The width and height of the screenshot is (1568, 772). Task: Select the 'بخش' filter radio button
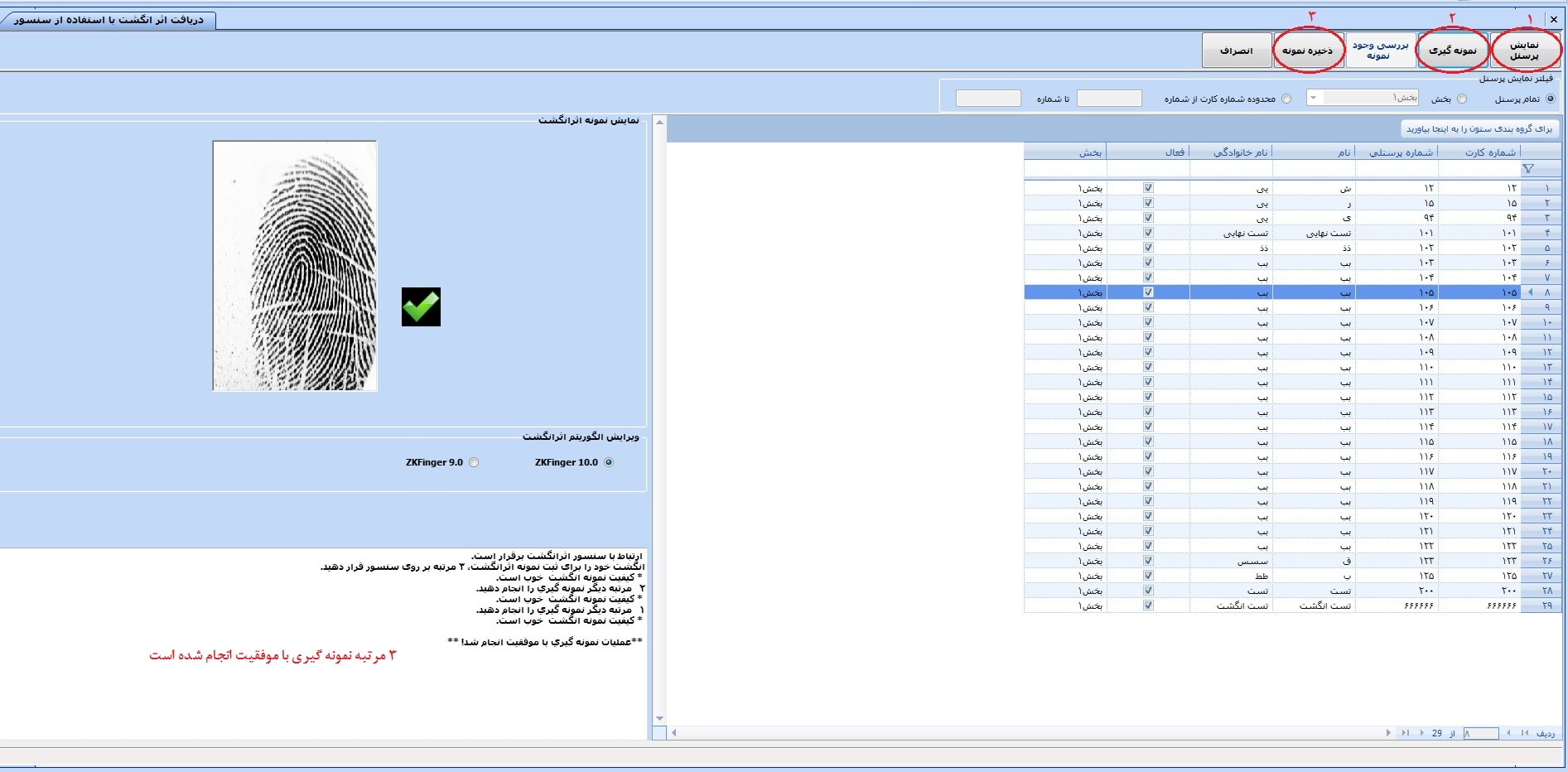(x=1462, y=99)
